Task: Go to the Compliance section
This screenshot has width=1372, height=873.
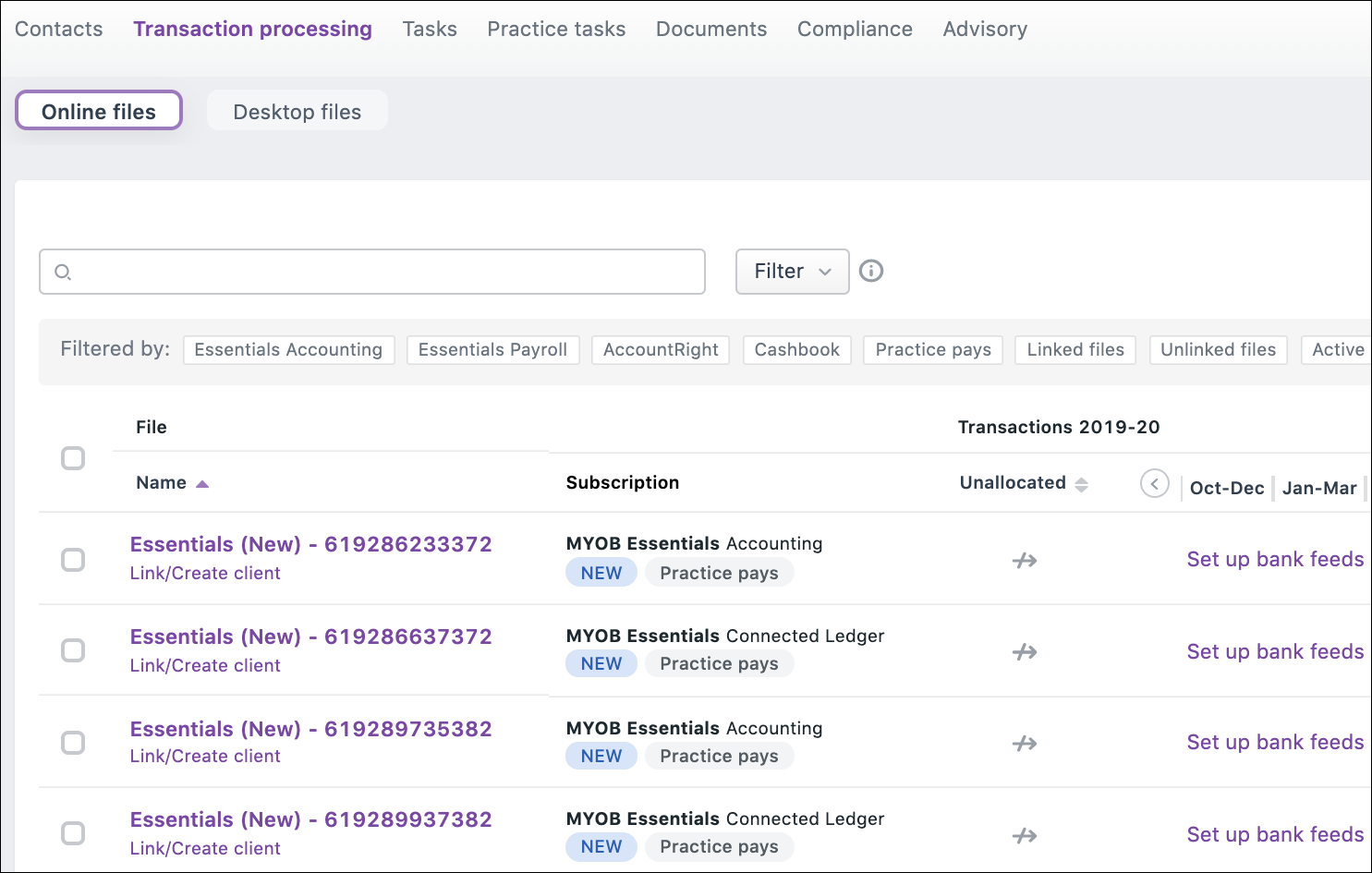Action: tap(855, 29)
